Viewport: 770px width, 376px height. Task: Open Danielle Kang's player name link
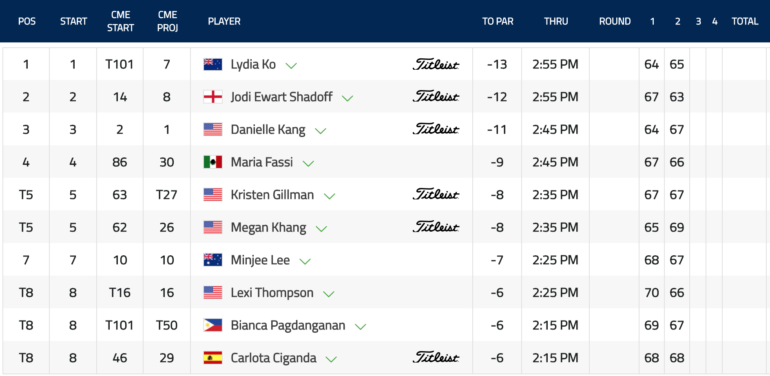coord(268,130)
